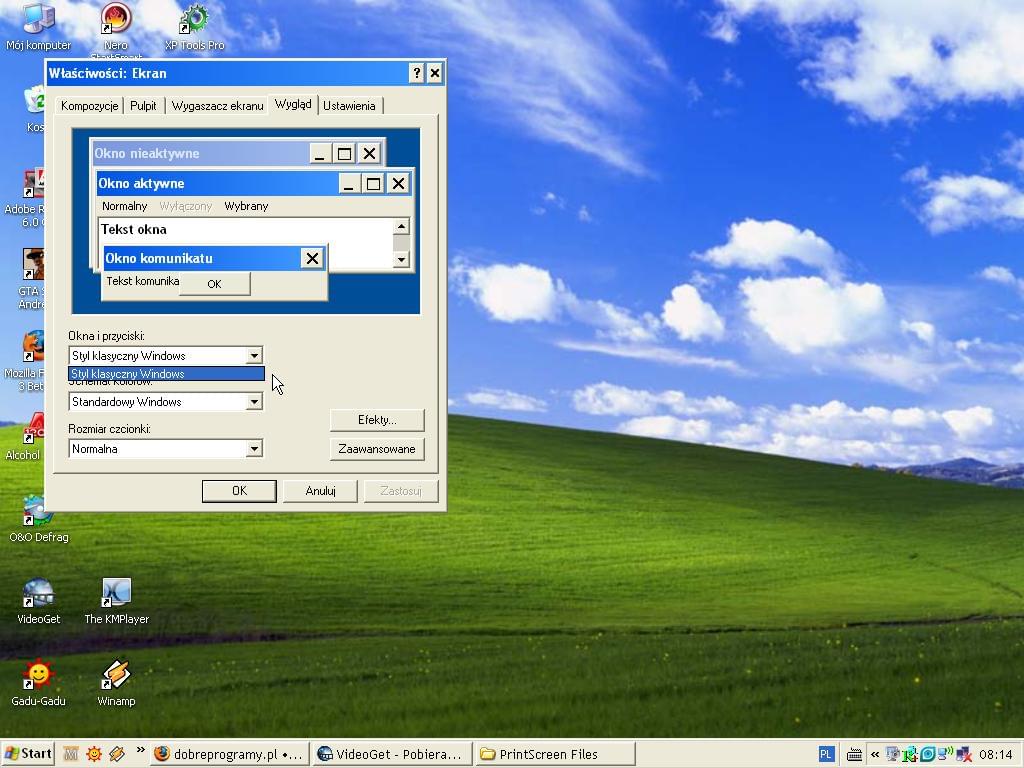Click Wybrany in the preview menu
Screen dimensions: 1024x768
tap(246, 206)
